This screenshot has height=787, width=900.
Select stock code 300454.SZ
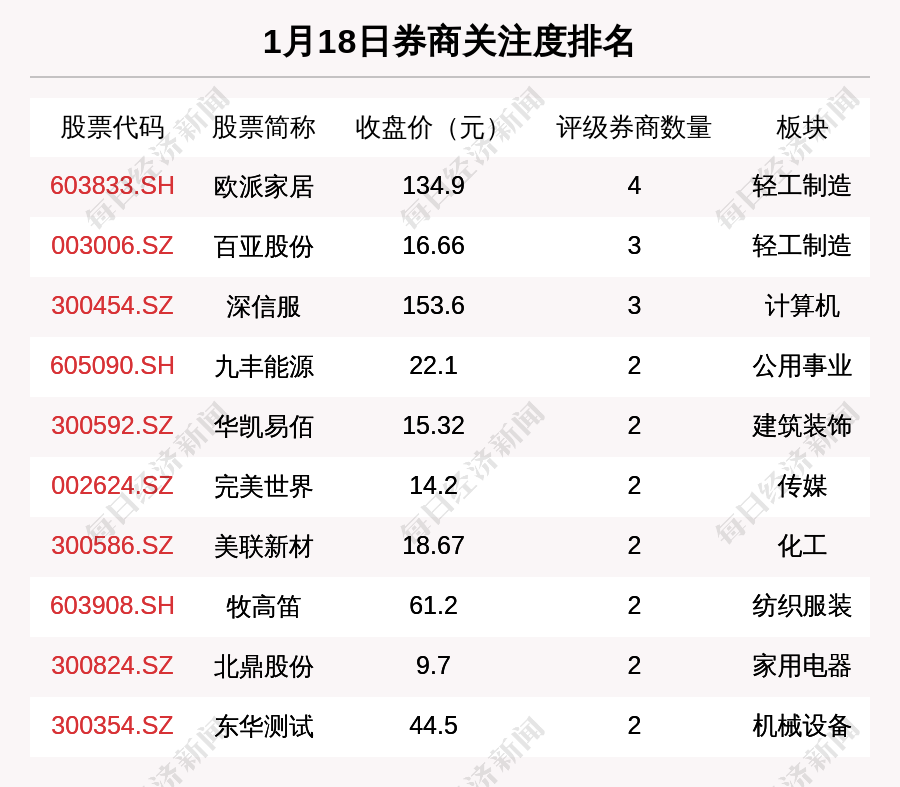[112, 305]
